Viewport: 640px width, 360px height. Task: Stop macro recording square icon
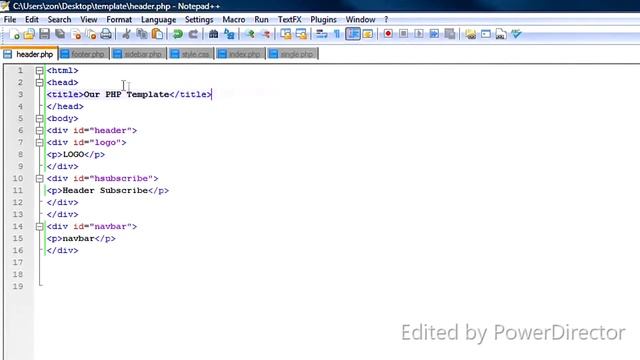coord(403,34)
